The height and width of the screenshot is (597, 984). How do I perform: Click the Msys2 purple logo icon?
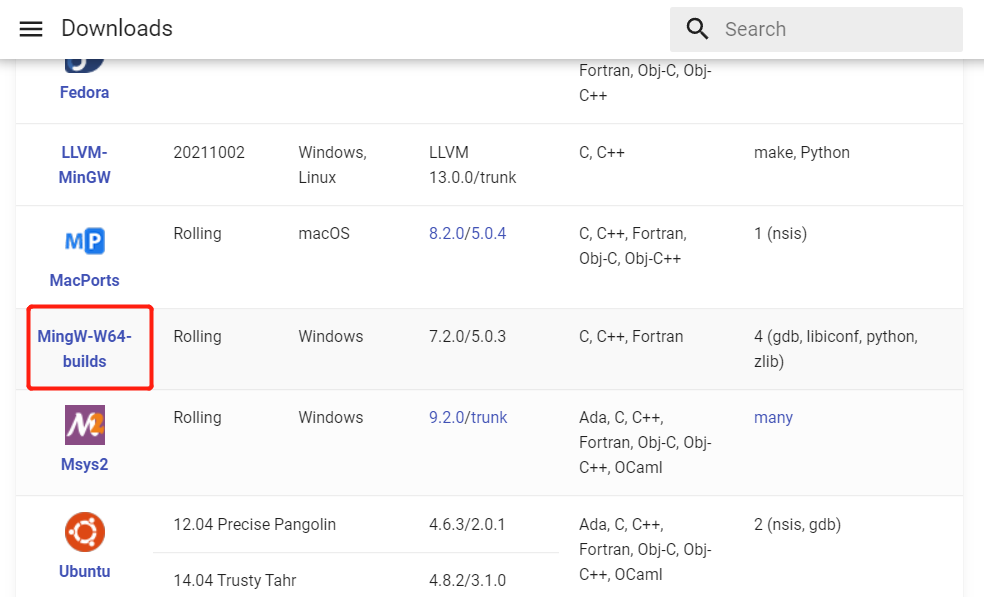point(85,425)
